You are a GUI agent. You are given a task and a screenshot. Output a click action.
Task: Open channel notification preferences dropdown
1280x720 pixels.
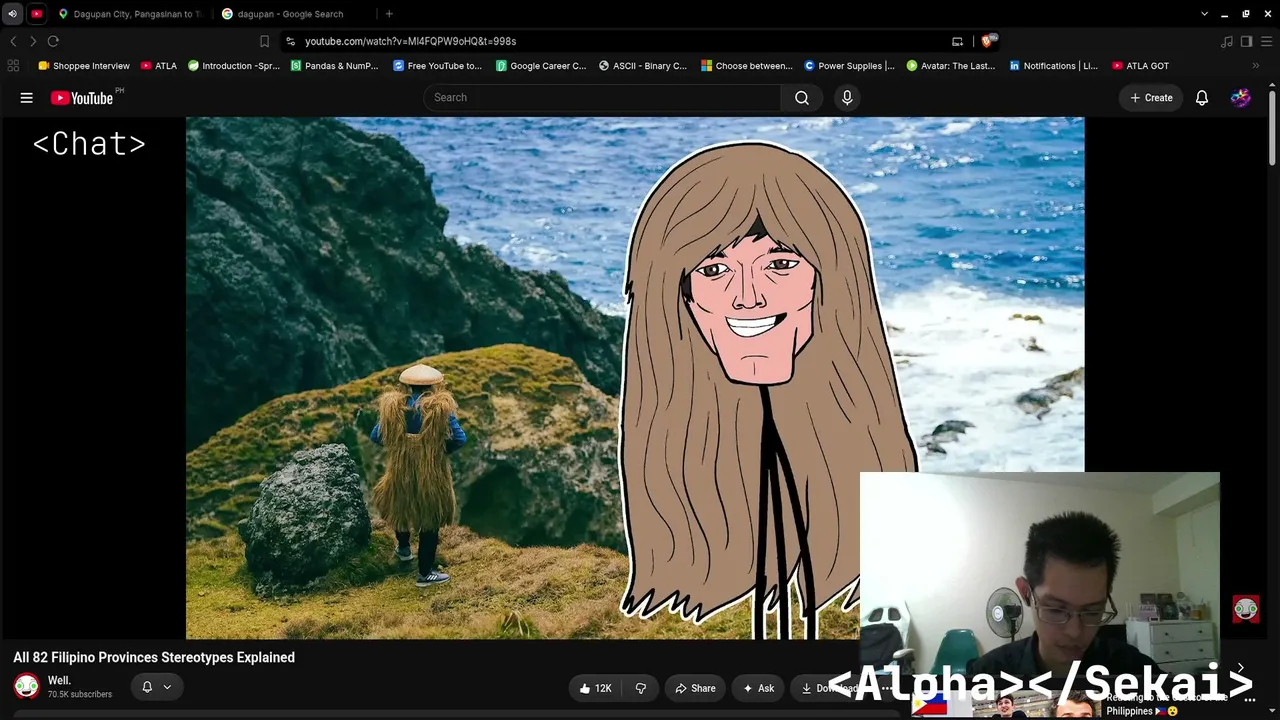156,687
